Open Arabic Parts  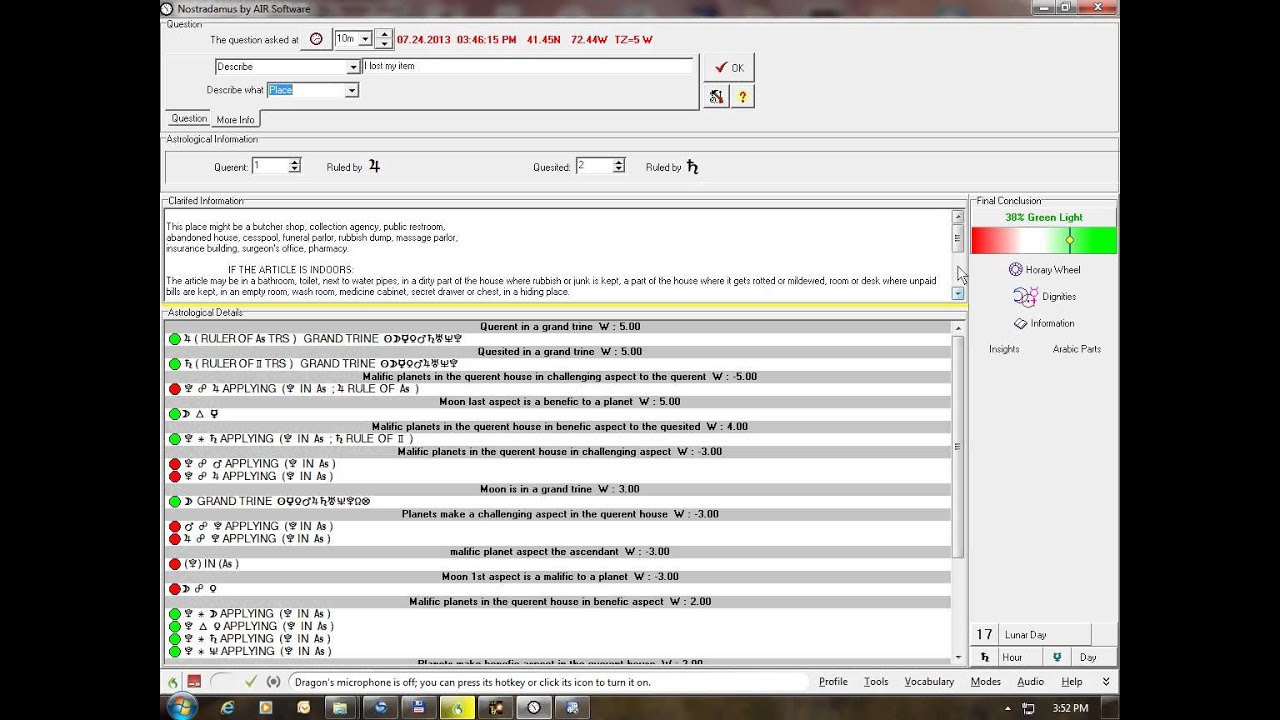1076,349
